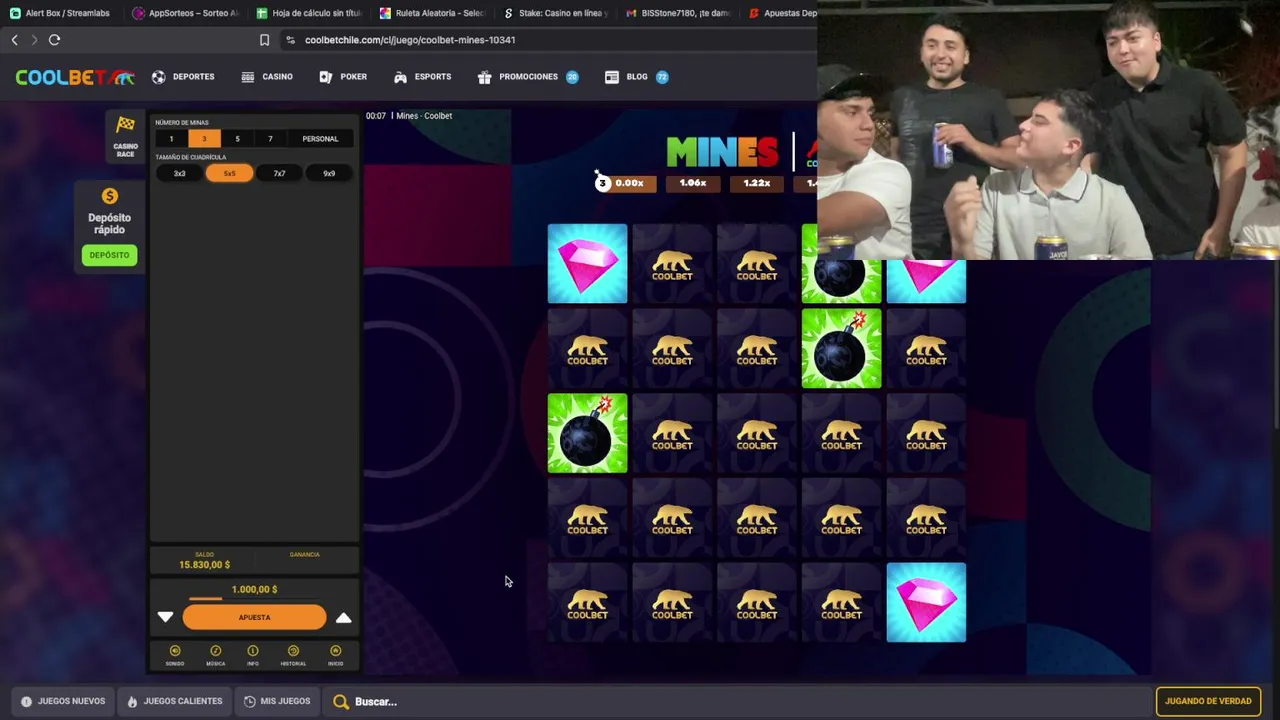Choose Personal mine count option
The height and width of the screenshot is (720, 1280).
coord(320,139)
